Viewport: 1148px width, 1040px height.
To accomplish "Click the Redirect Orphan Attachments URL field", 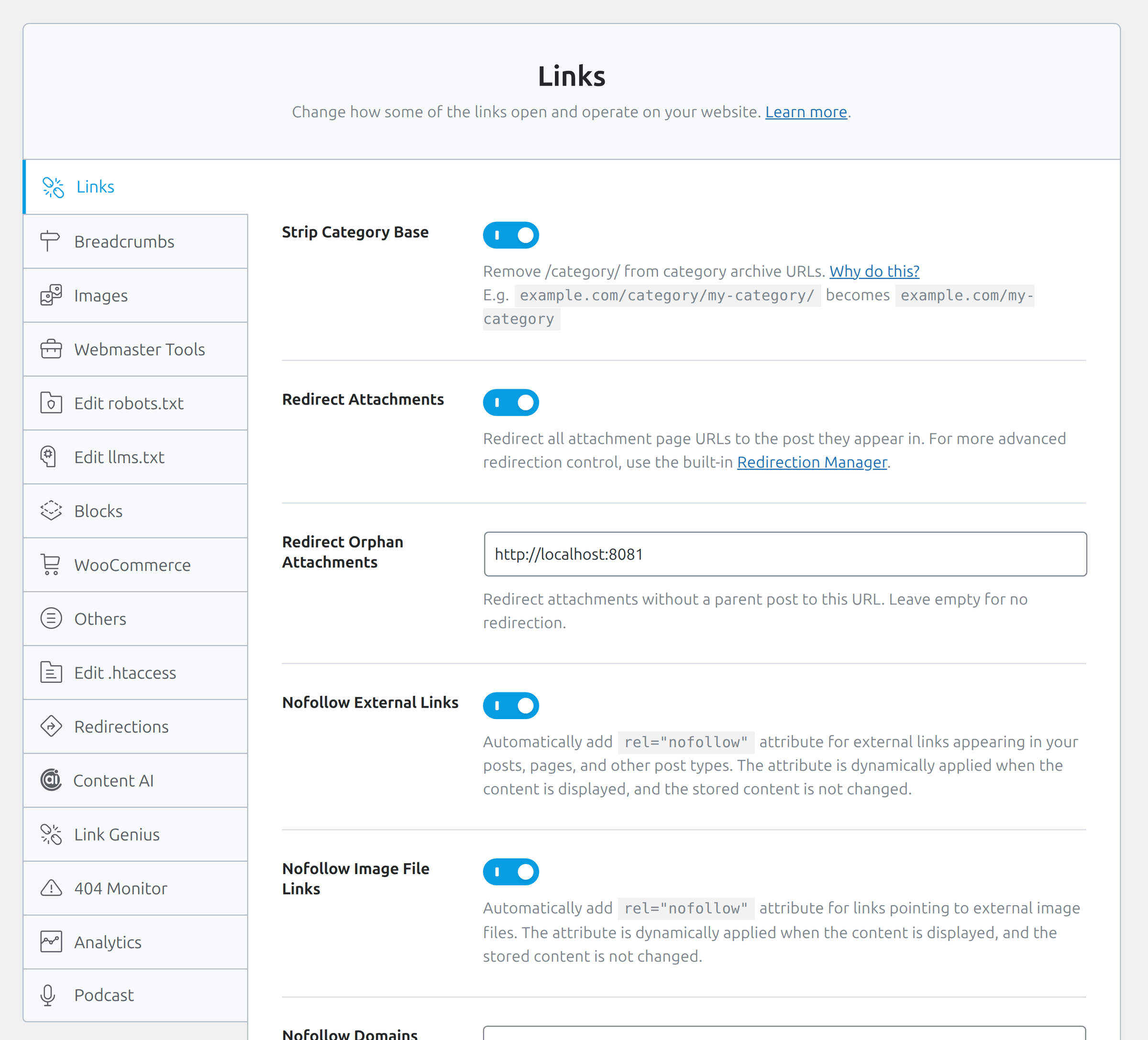I will coord(785,555).
